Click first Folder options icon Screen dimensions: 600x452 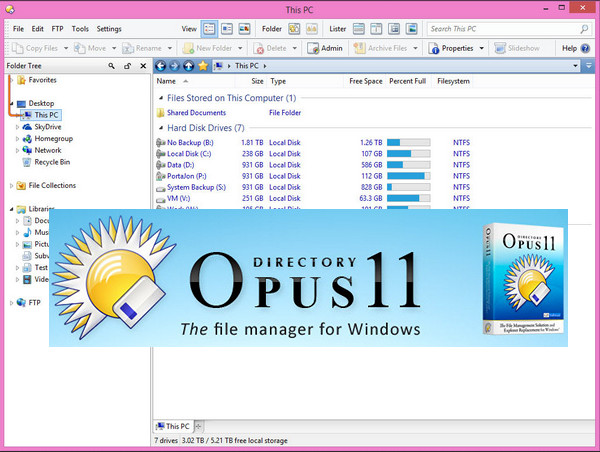(294, 29)
